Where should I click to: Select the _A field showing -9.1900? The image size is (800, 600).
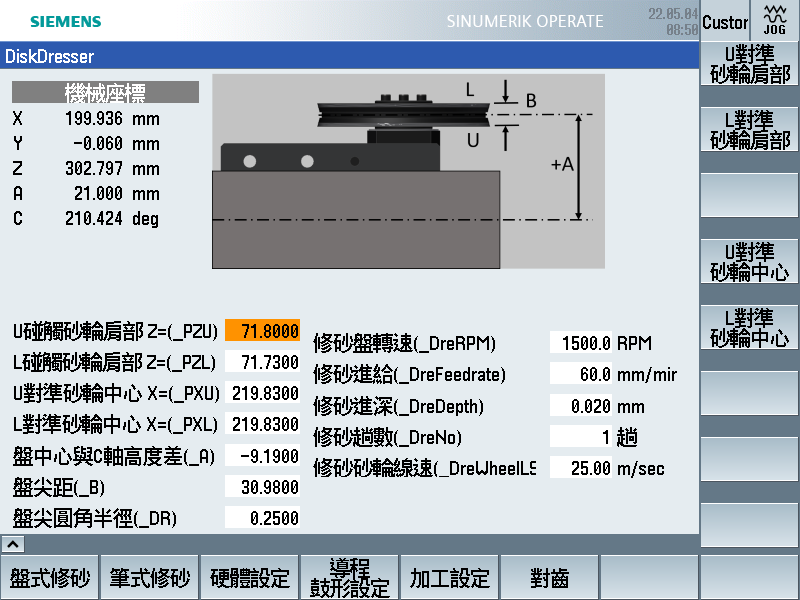click(x=262, y=456)
